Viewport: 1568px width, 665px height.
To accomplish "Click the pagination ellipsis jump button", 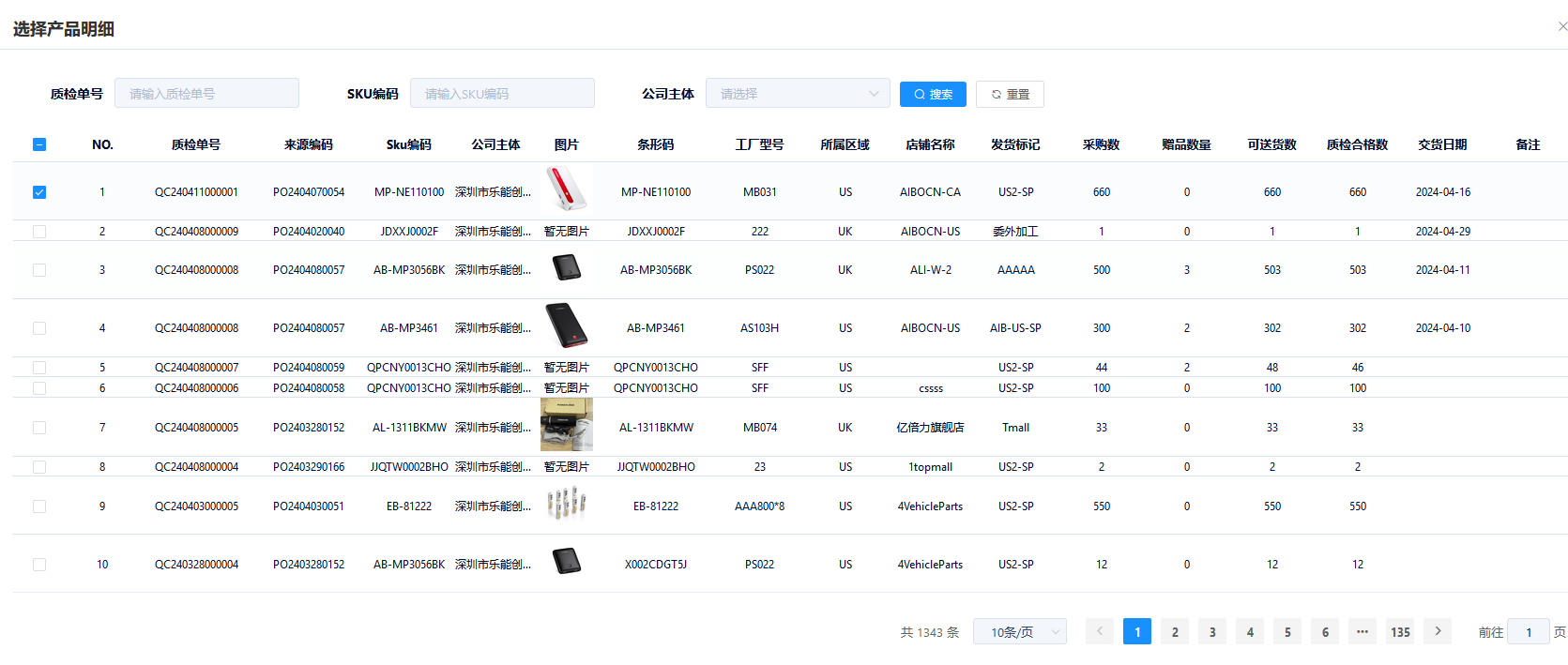I will coord(1362,631).
